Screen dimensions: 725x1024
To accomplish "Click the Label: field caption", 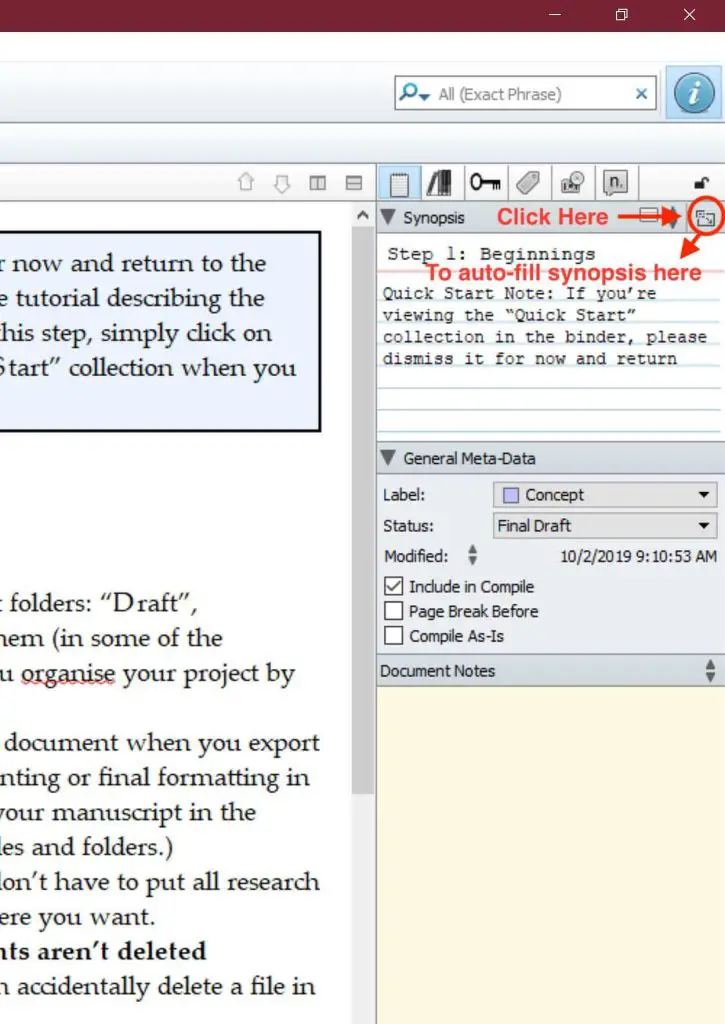I will coord(404,495).
